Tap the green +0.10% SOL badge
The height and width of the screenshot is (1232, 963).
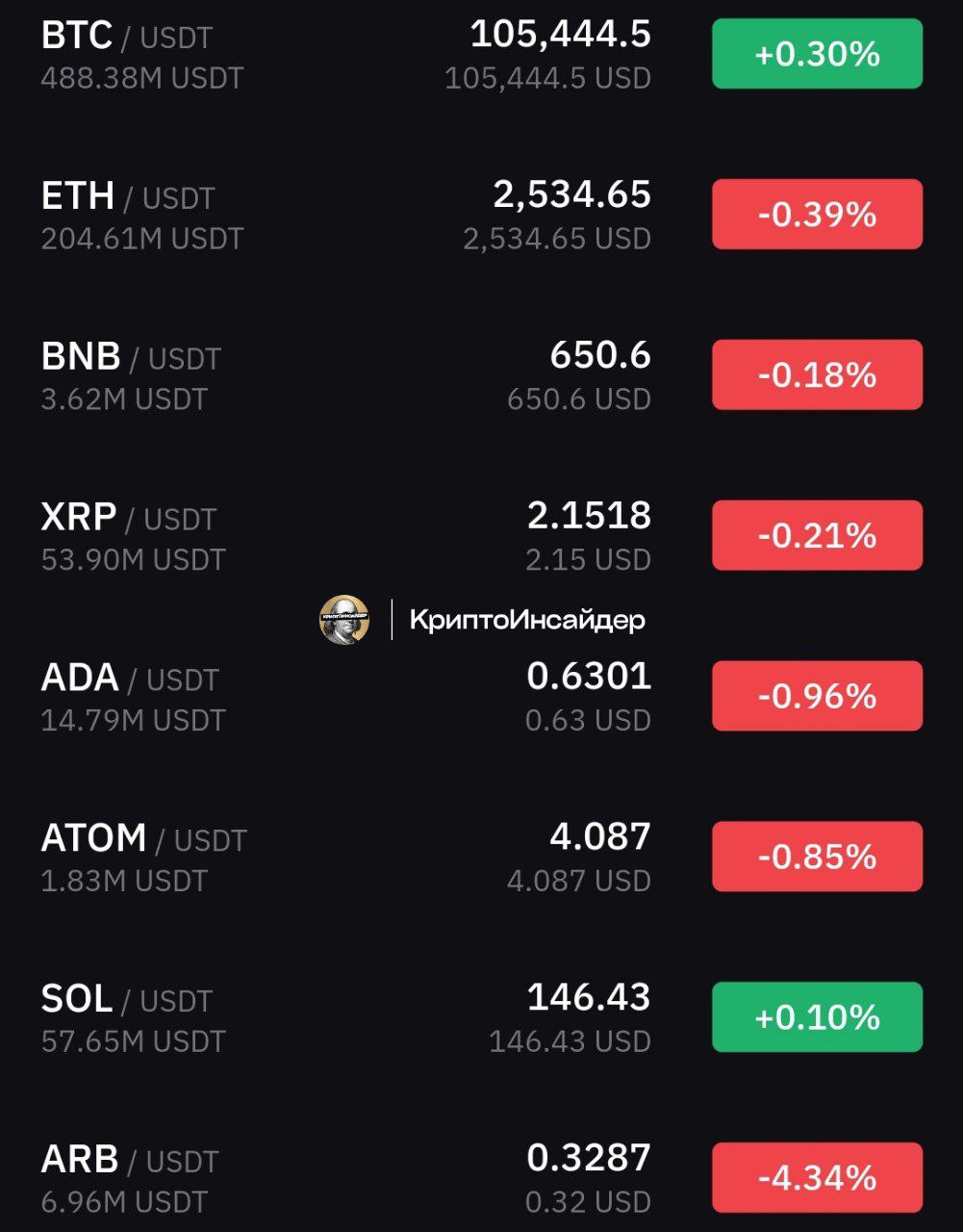[x=817, y=1018]
